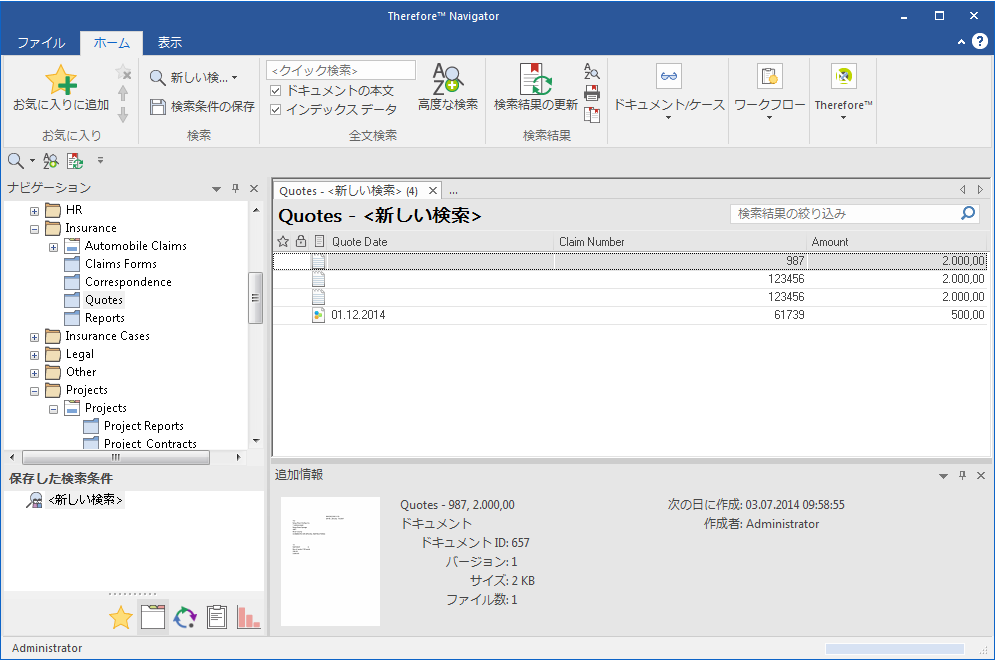Toggle the document body text checkbox

click(275, 91)
